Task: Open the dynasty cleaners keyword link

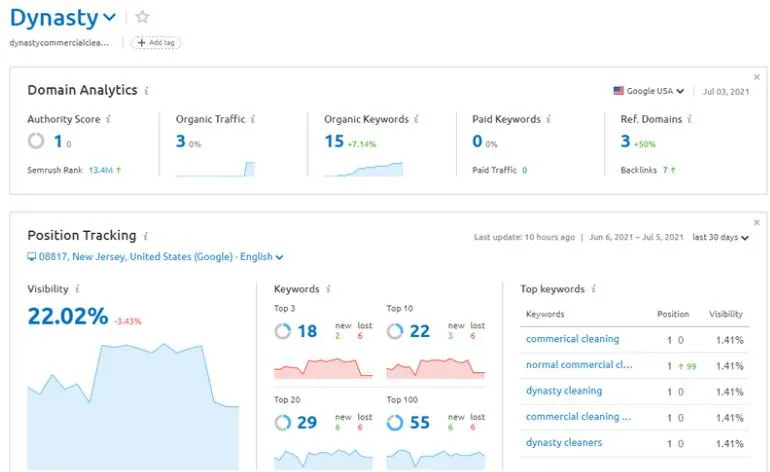Action: 564,443
